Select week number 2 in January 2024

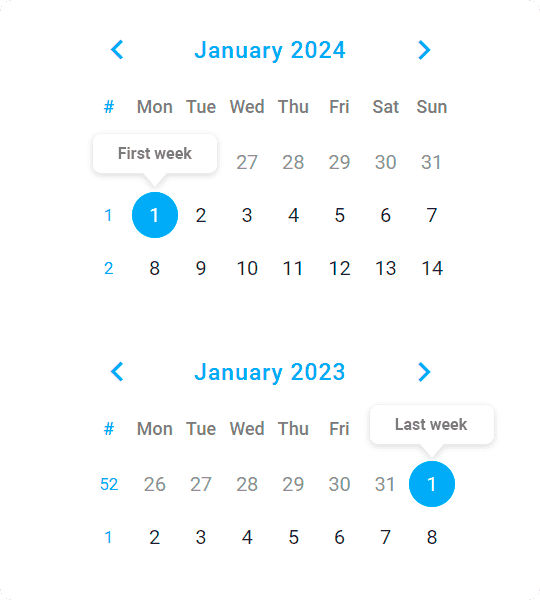point(109,268)
